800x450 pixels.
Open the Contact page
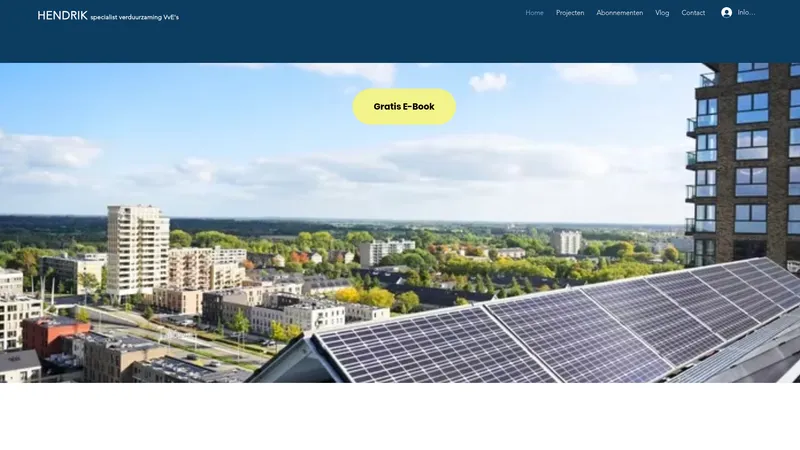click(x=693, y=13)
